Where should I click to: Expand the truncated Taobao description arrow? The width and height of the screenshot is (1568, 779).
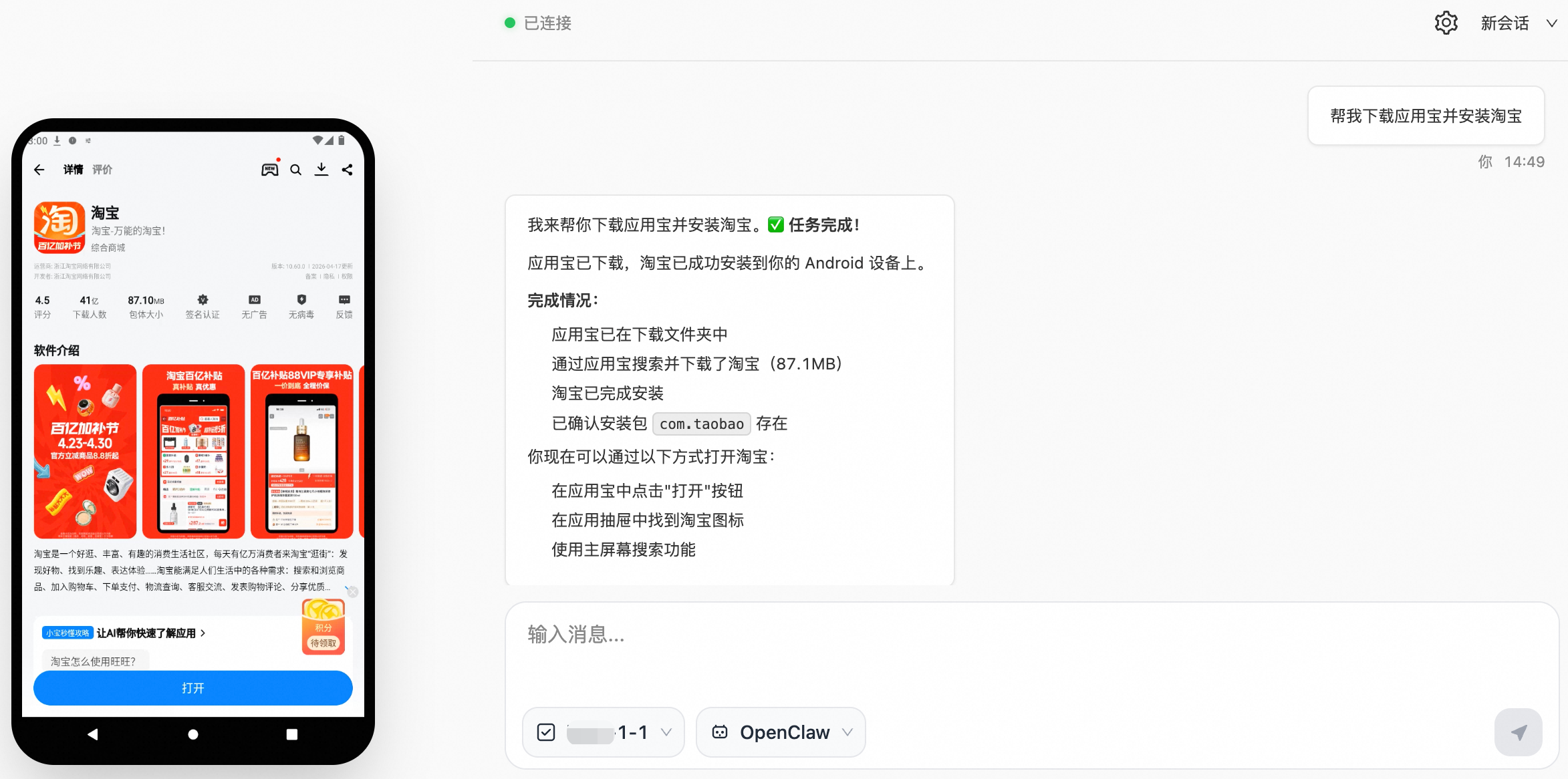click(x=347, y=587)
